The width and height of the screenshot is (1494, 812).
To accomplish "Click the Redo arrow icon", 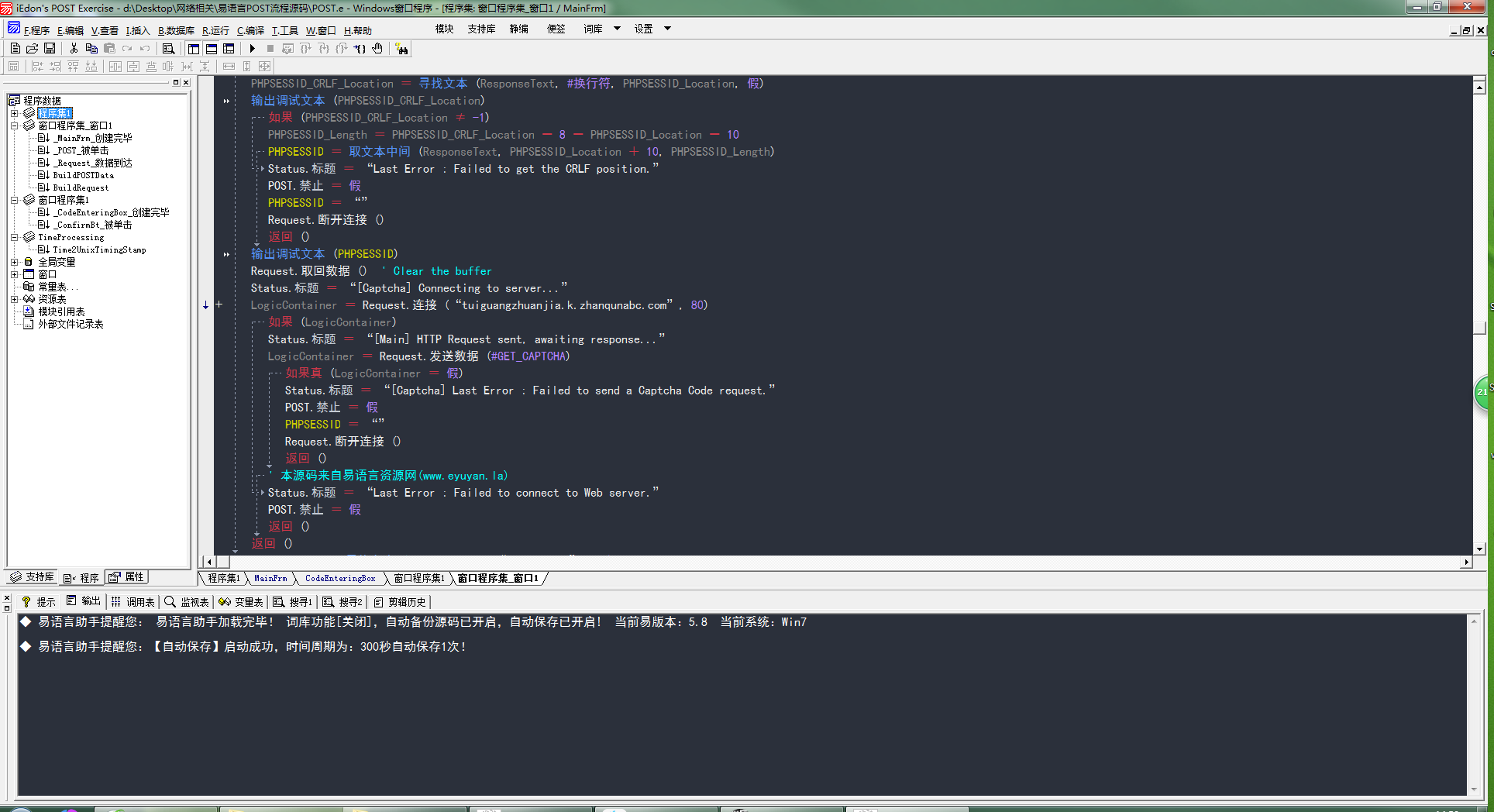I will tap(127, 48).
